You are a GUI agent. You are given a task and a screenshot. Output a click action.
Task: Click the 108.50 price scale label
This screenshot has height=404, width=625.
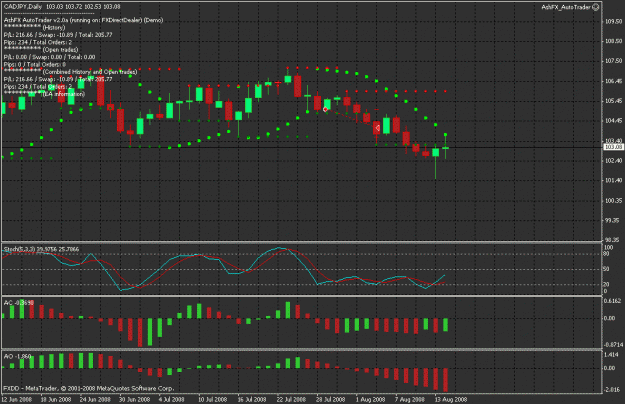614,41
